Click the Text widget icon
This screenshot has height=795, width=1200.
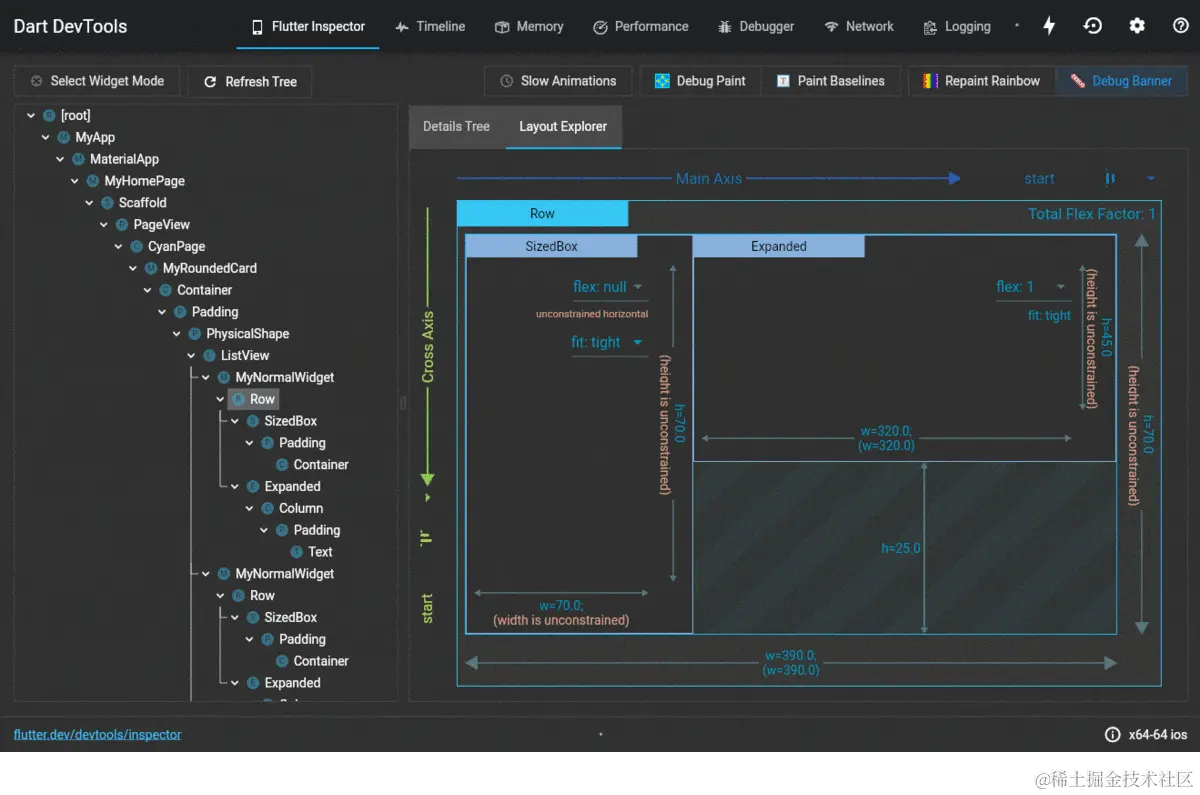pos(296,552)
